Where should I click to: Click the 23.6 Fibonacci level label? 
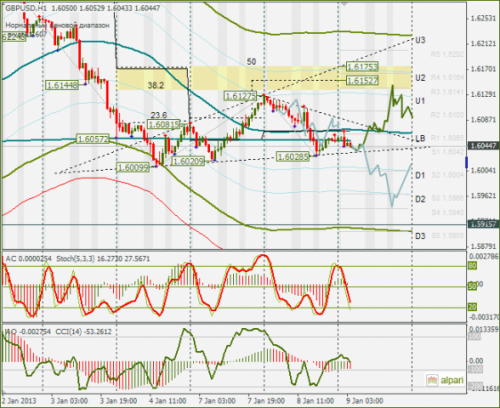tap(158, 115)
